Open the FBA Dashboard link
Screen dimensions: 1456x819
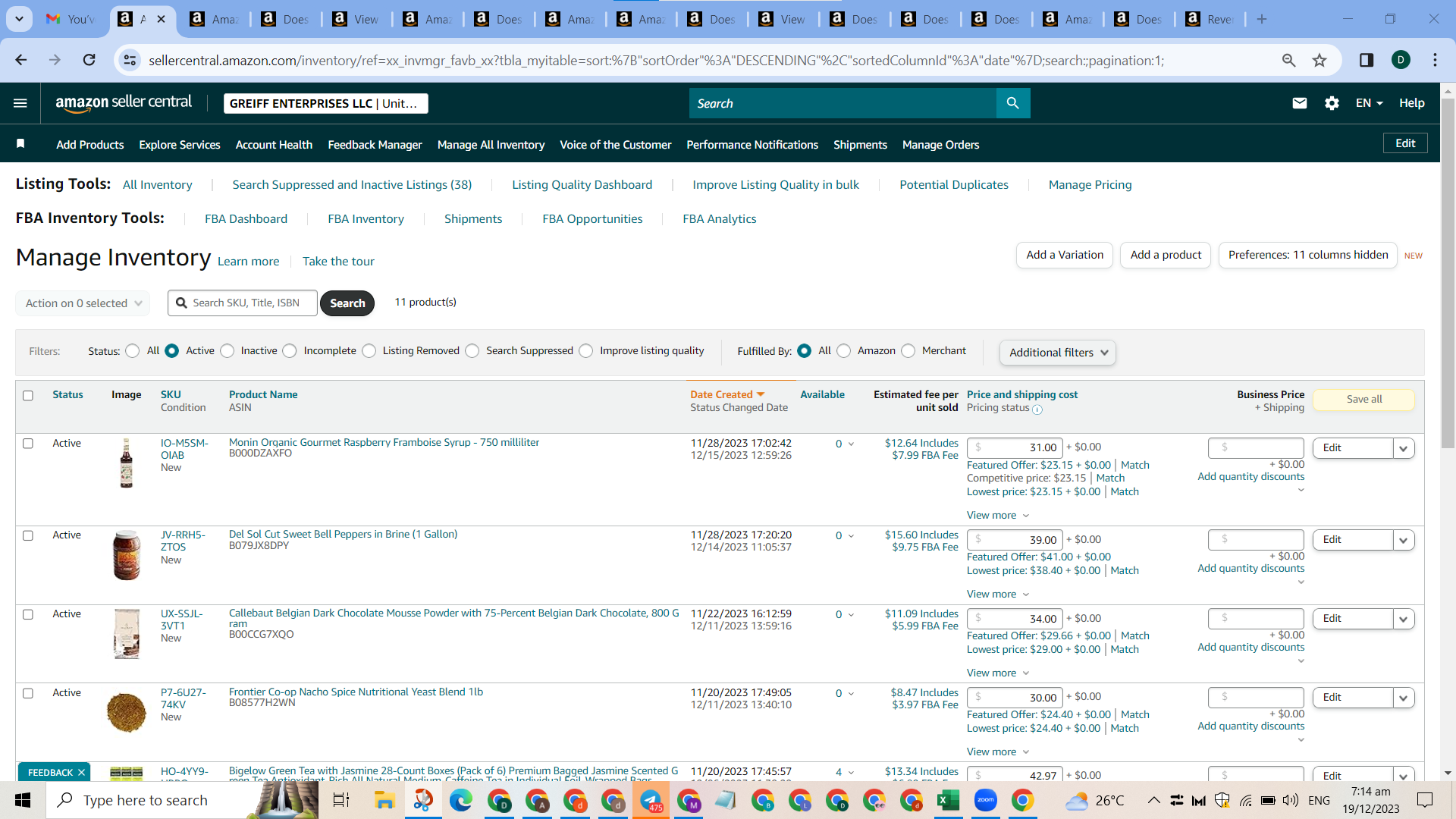coord(246,219)
